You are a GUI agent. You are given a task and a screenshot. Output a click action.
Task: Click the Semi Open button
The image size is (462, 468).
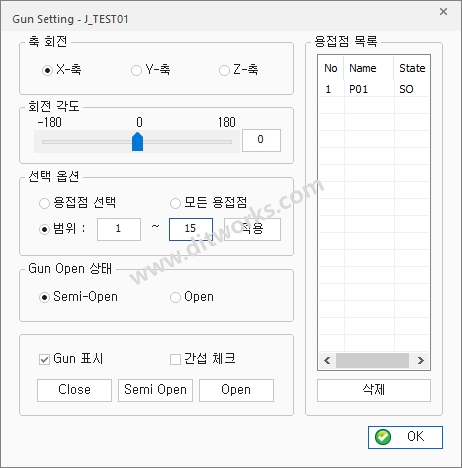155,390
